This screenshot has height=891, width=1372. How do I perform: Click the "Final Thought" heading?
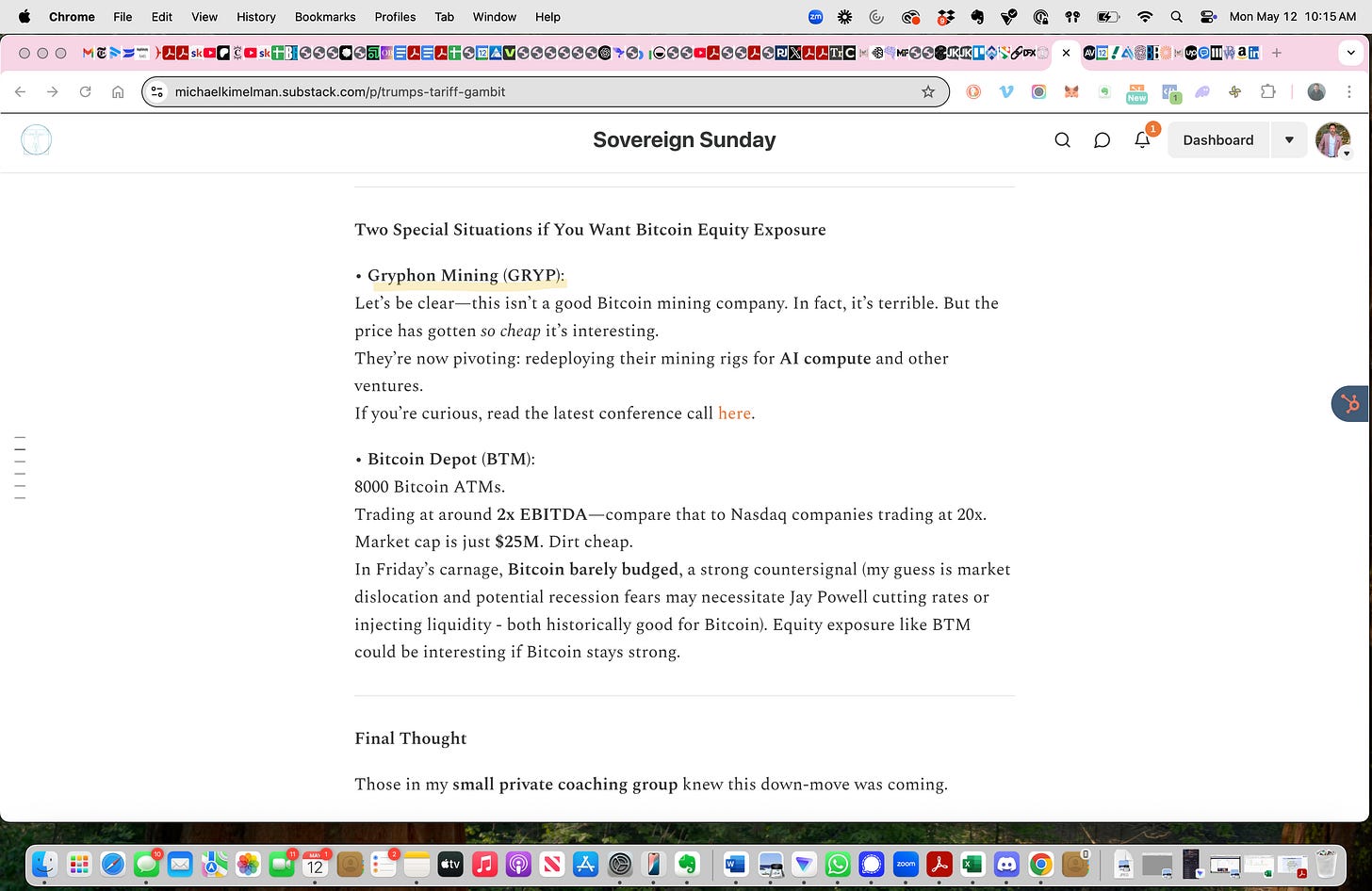[410, 738]
